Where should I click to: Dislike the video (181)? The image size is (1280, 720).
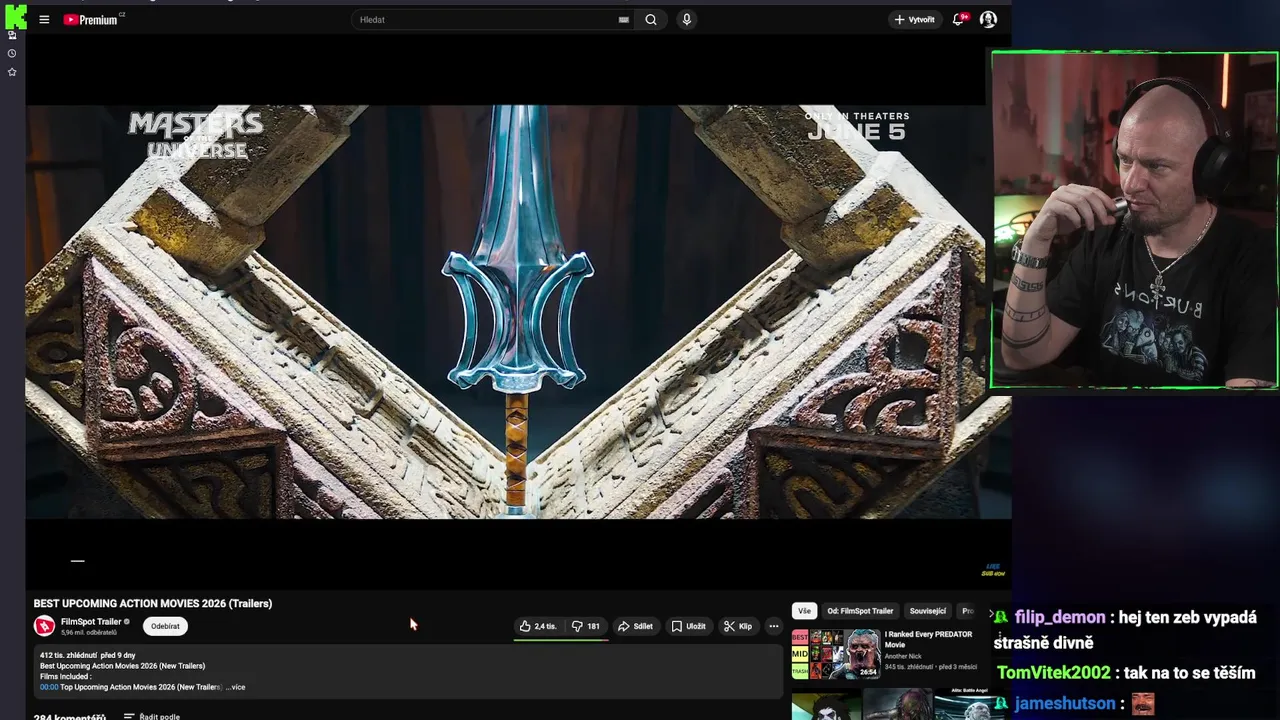click(586, 626)
